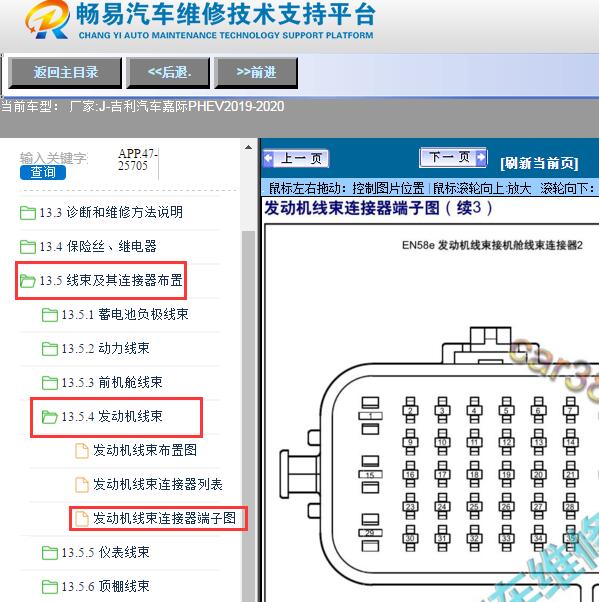
Task: Open folder icon of 13.4 保险丝、继电器
Action: pyautogui.click(x=28, y=246)
